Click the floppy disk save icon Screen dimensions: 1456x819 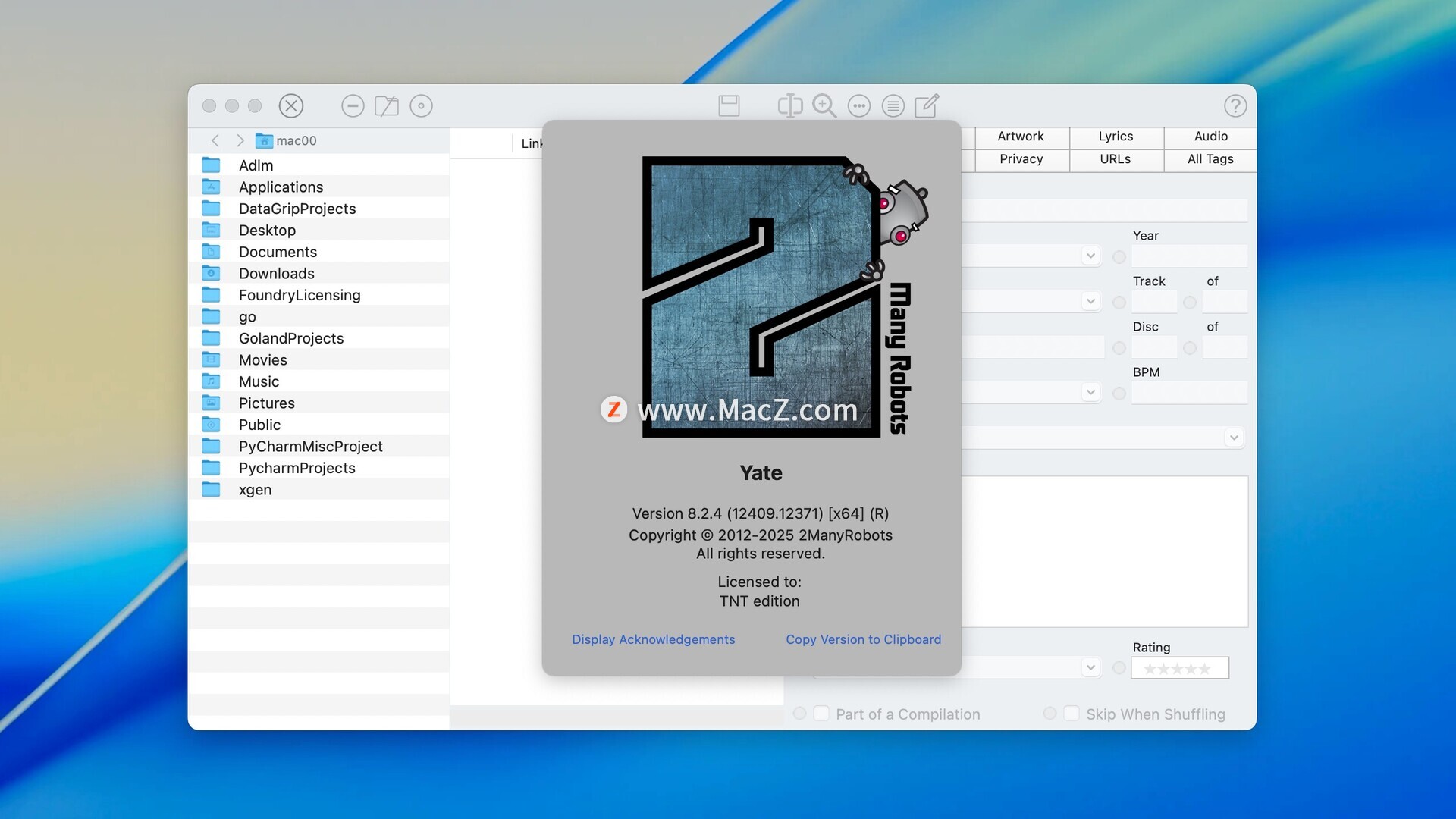tap(729, 105)
